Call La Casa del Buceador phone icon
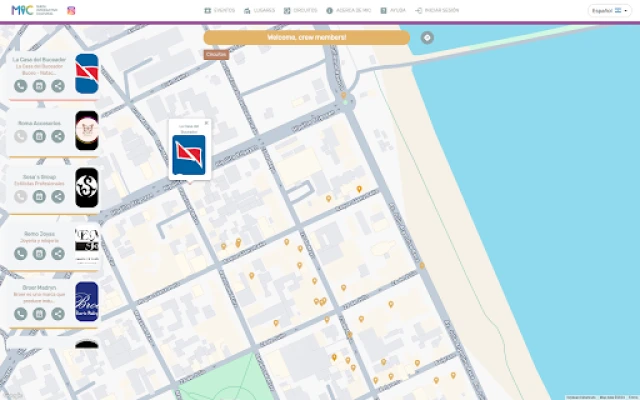Image resolution: width=640 pixels, height=400 pixels. coord(20,86)
